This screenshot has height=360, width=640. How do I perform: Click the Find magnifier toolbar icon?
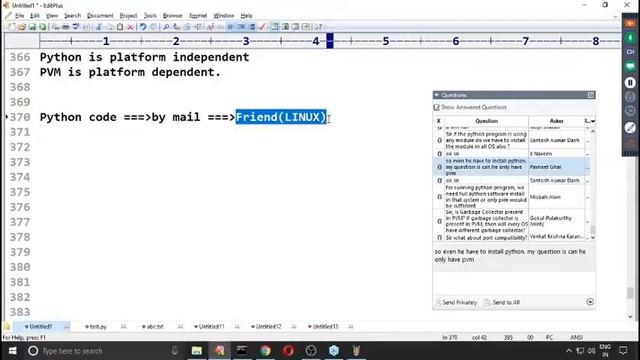point(166,27)
